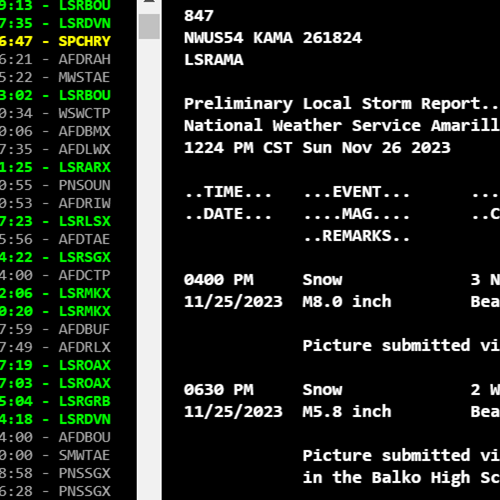The width and height of the screenshot is (500, 500).
Task: Click the scrollbar thumb of the product list
Action: click(149, 26)
